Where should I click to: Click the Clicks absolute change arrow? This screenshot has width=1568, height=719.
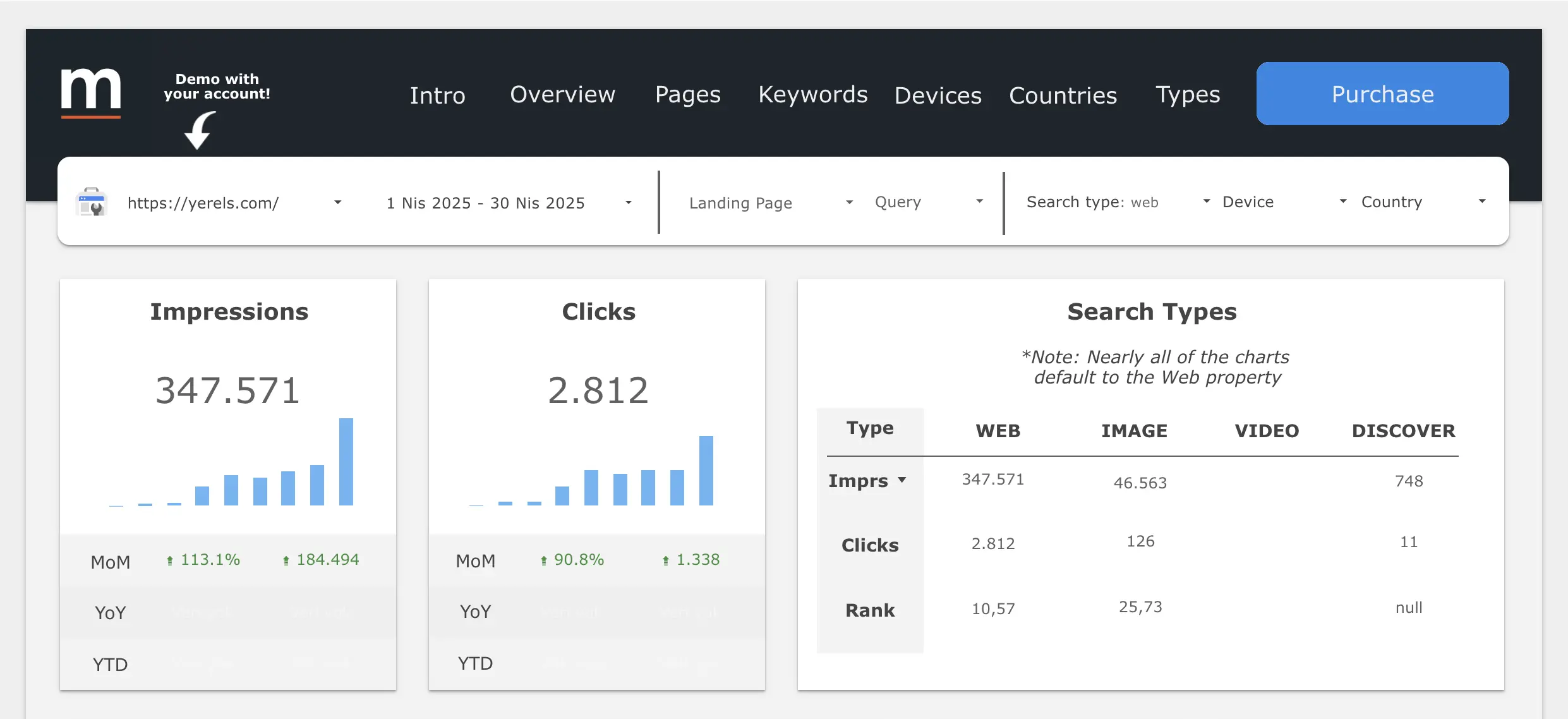click(x=665, y=560)
